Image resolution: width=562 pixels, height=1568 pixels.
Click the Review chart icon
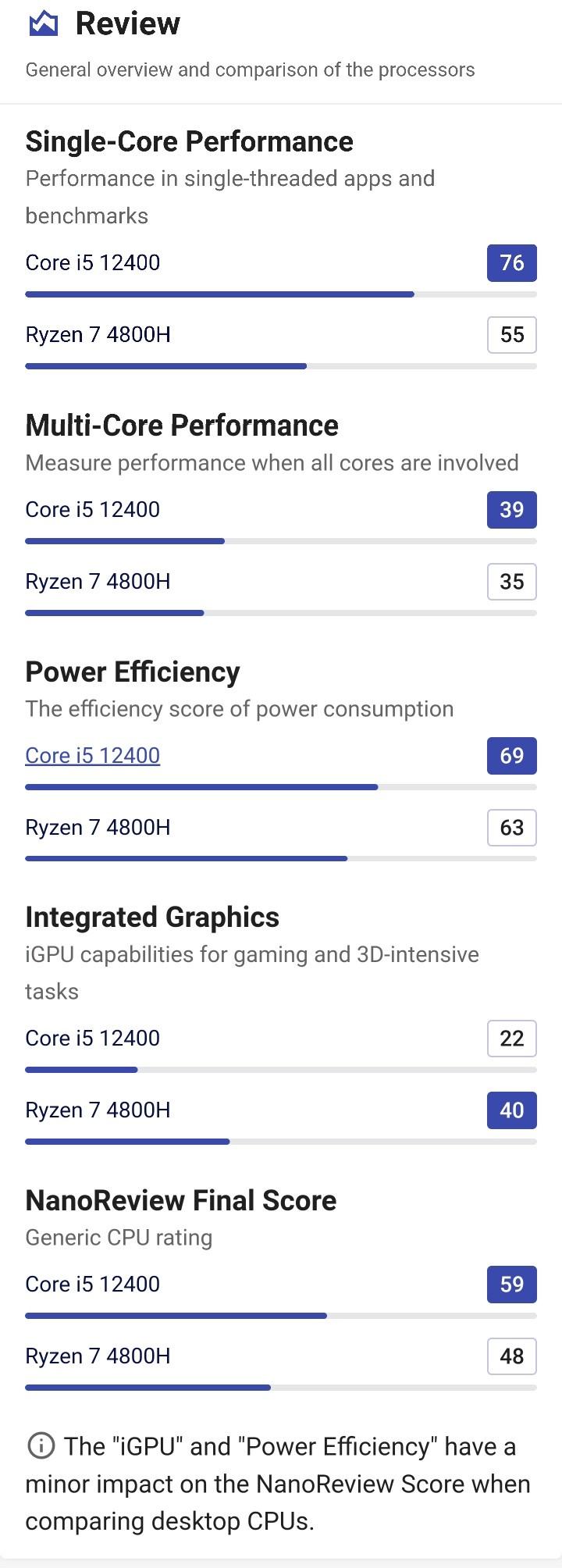click(x=43, y=24)
